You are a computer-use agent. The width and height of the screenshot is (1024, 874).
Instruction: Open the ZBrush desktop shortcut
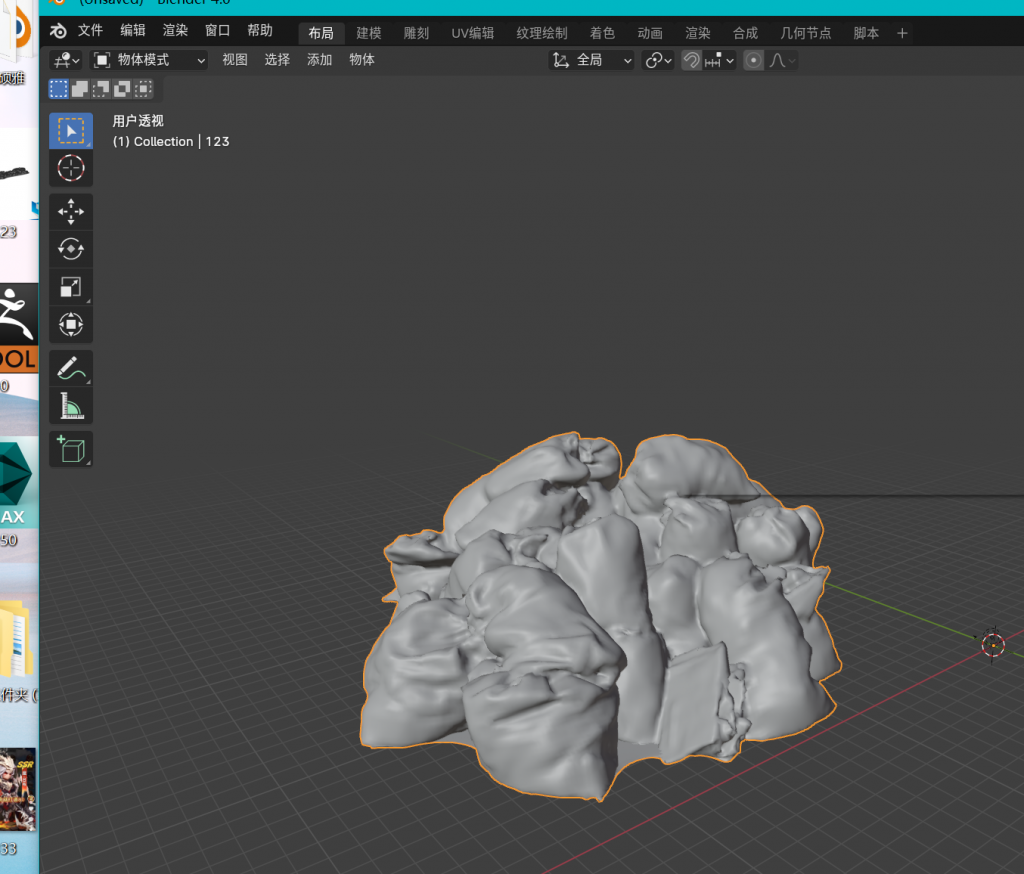(19, 329)
